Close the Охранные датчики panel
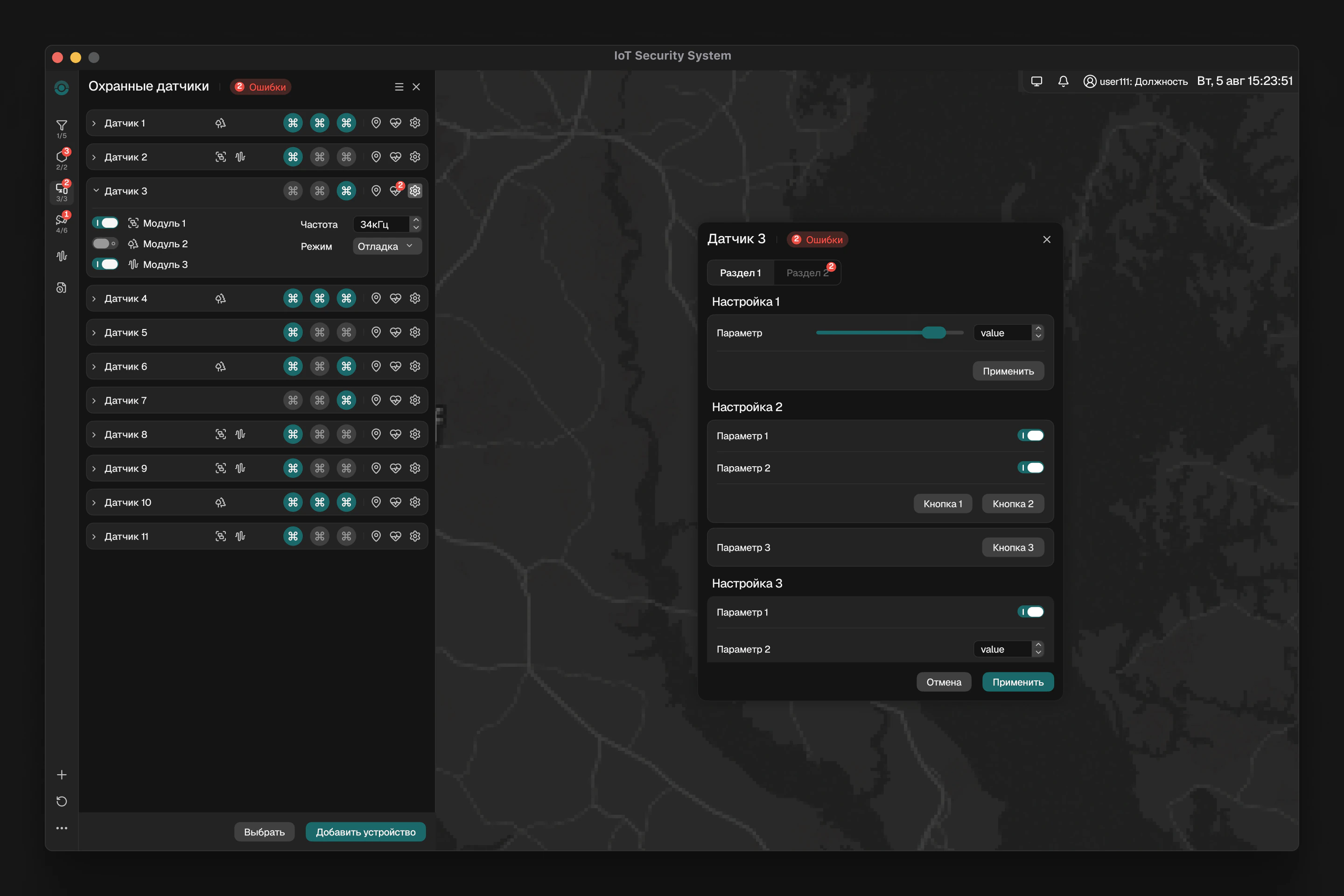 pos(416,87)
